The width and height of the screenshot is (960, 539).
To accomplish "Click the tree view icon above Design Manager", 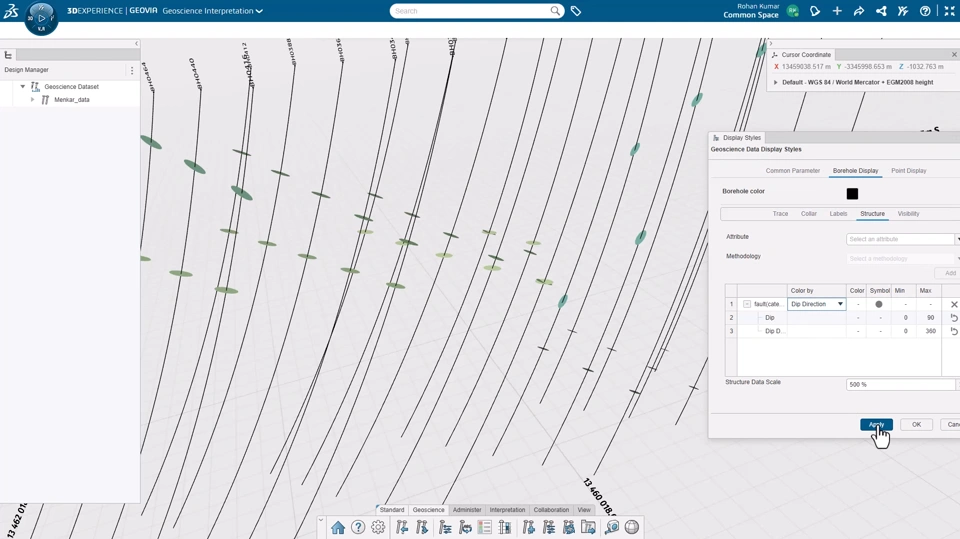I will pyautogui.click(x=9, y=55).
